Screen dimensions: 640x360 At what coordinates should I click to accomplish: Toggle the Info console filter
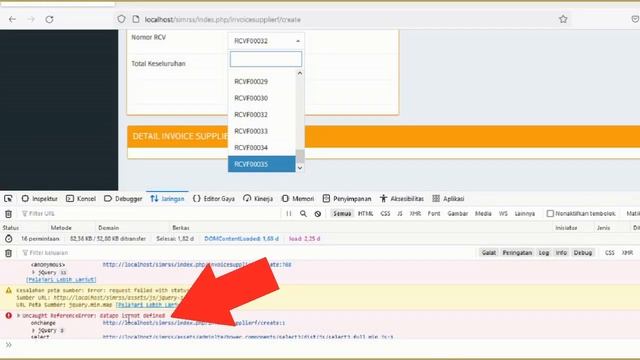[x=561, y=253]
